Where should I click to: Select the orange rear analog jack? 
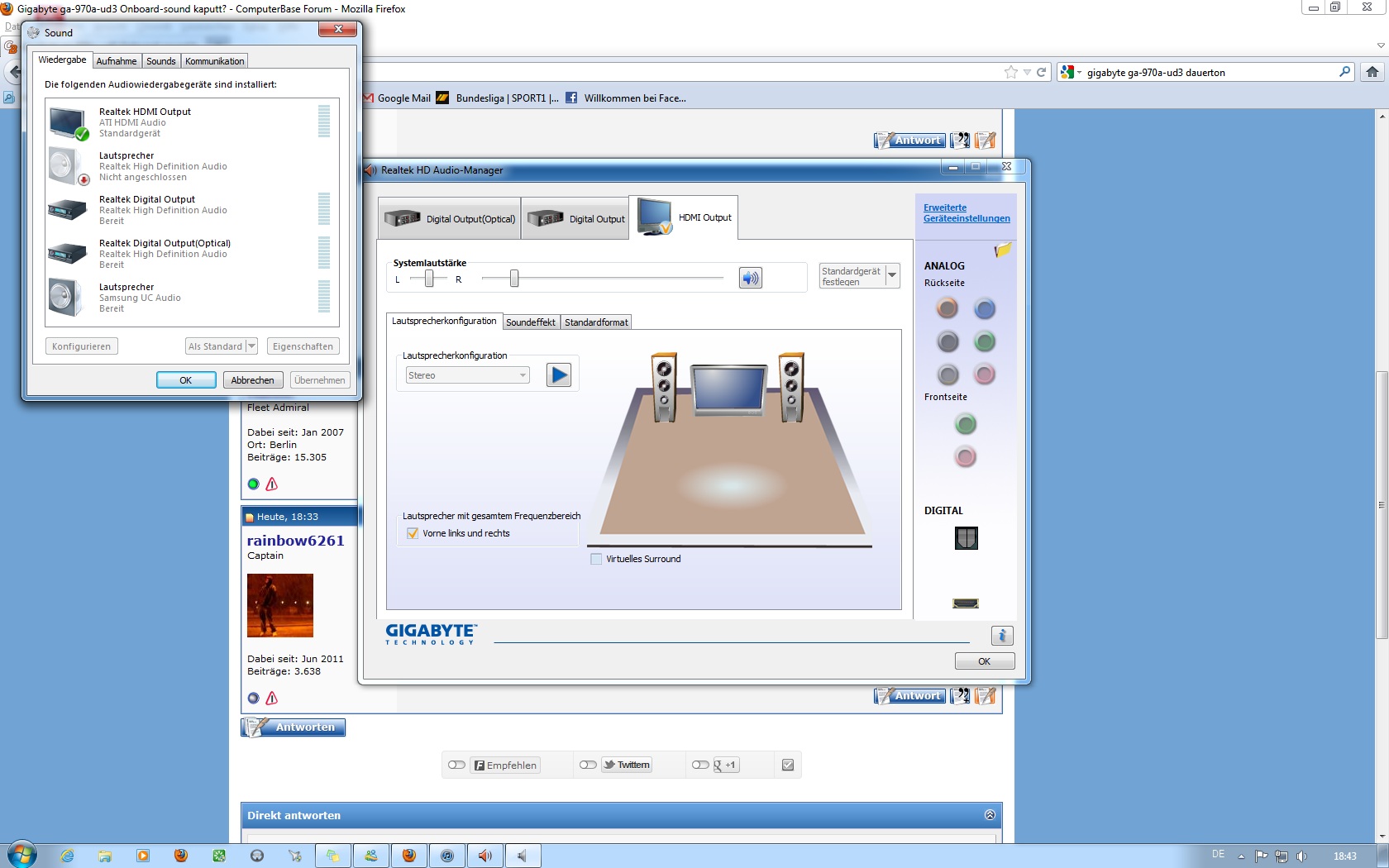point(947,308)
